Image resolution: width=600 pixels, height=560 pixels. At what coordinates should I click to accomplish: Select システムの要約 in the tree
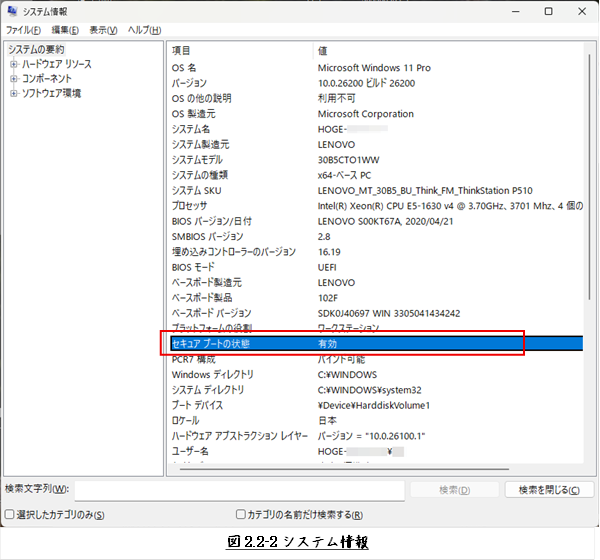pyautogui.click(x=36, y=49)
